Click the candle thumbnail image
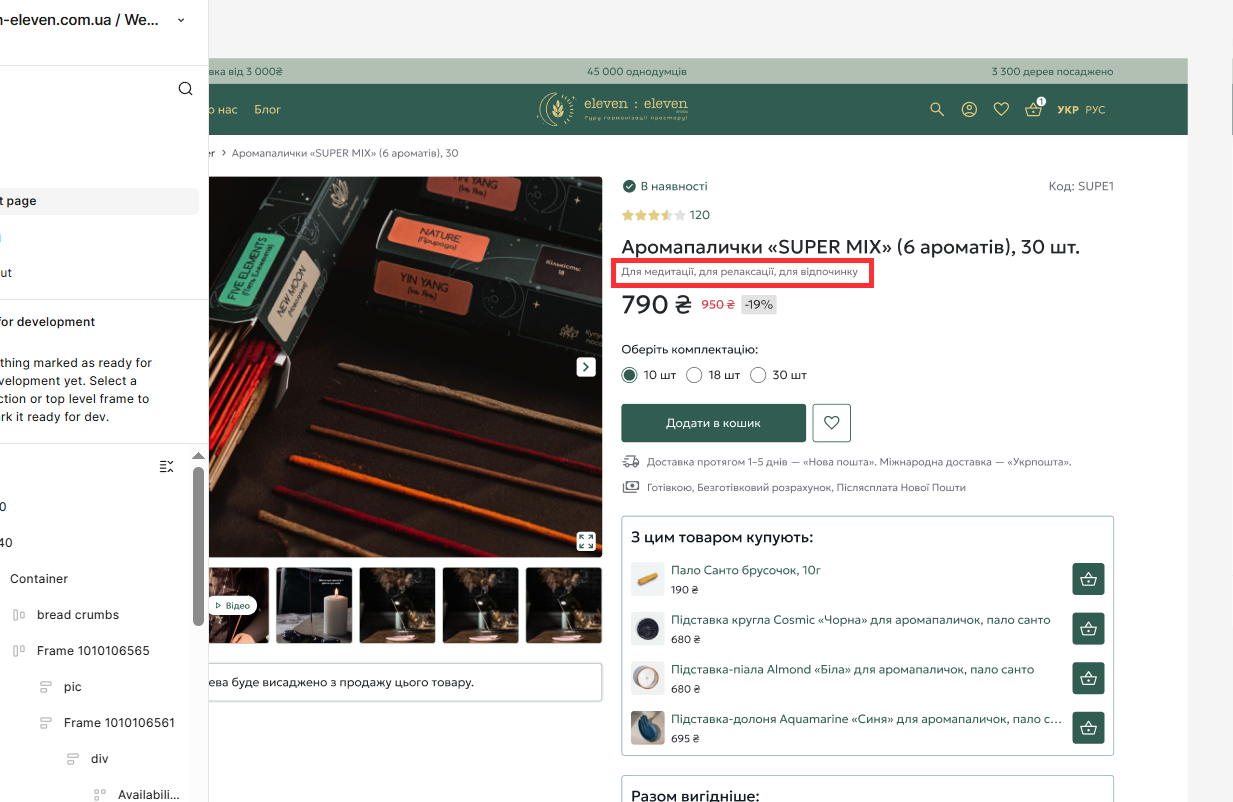Viewport: 1233px width, 802px height. tap(314, 605)
